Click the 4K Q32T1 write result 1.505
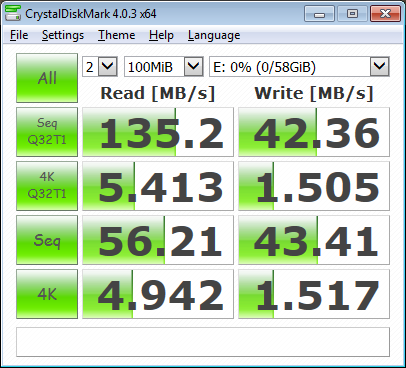Image resolution: width=406 pixels, height=368 pixels. coord(314,186)
